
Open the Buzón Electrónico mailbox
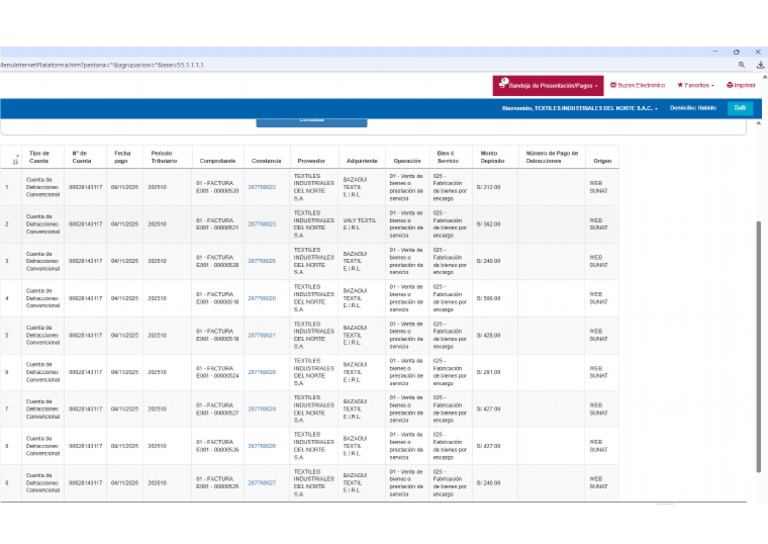[x=637, y=85]
